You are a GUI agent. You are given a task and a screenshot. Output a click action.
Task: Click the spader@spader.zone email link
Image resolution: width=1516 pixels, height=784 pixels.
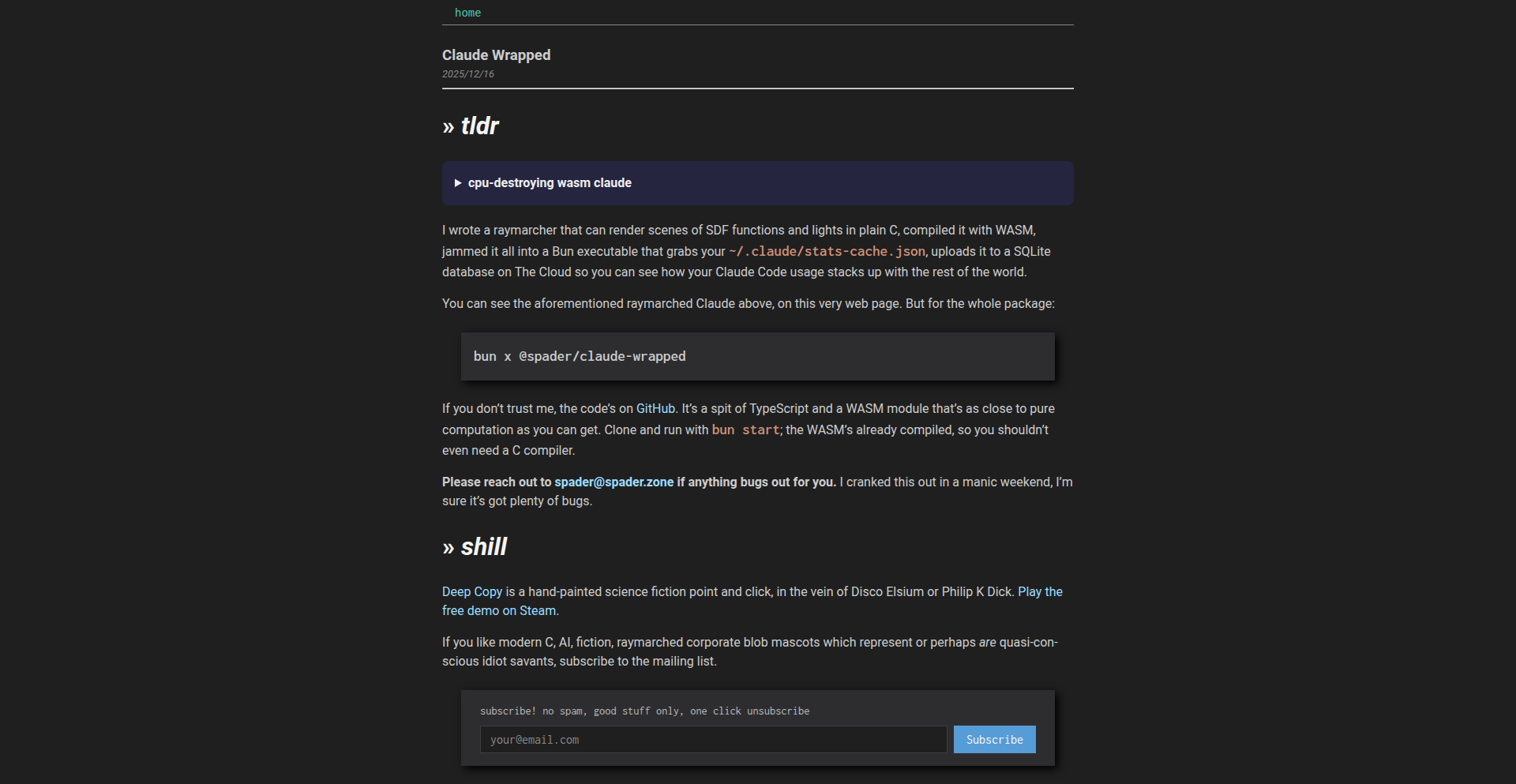(614, 482)
